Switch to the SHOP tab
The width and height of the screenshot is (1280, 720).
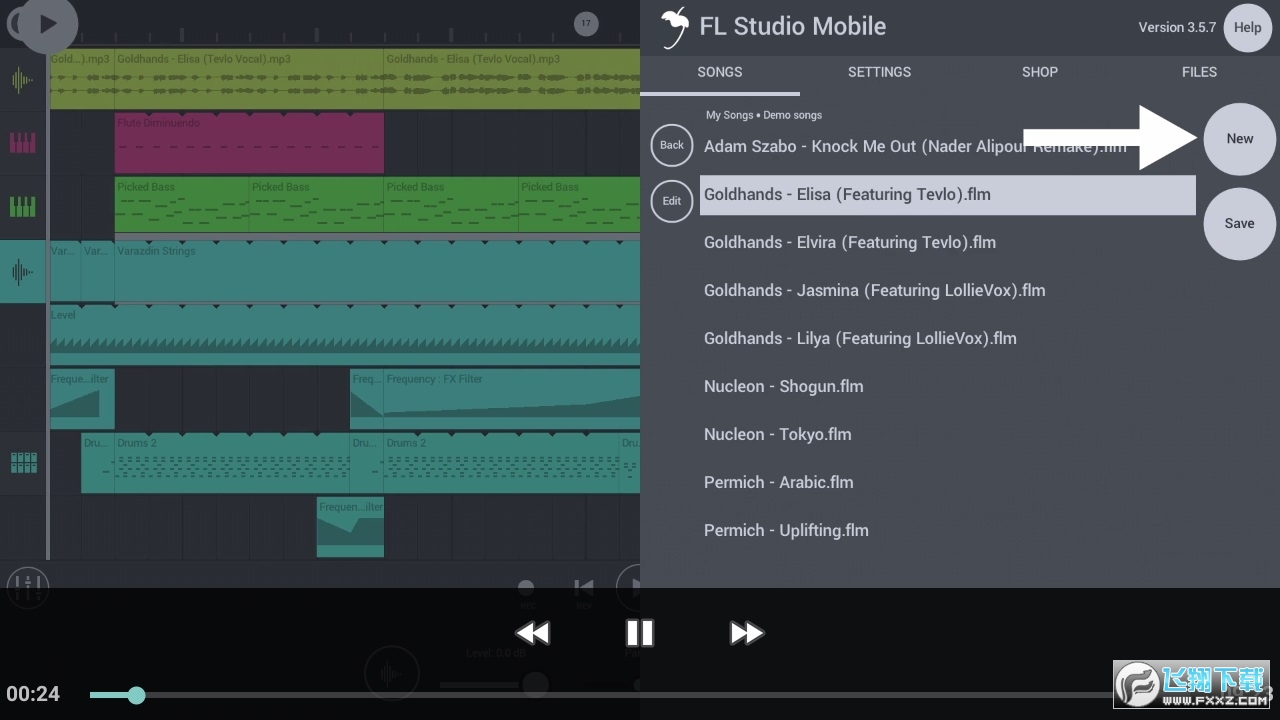(1040, 72)
